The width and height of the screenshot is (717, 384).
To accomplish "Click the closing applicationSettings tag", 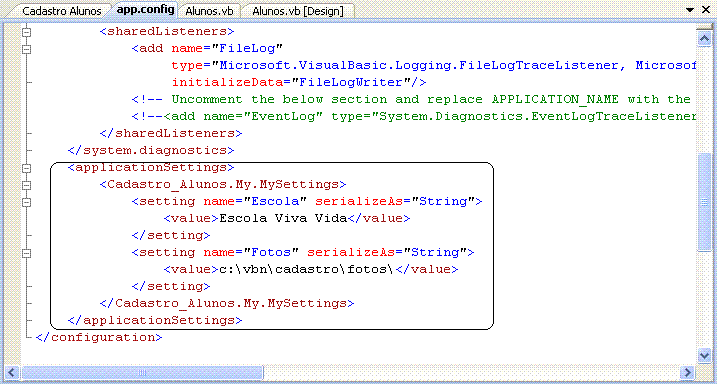I will point(155,321).
